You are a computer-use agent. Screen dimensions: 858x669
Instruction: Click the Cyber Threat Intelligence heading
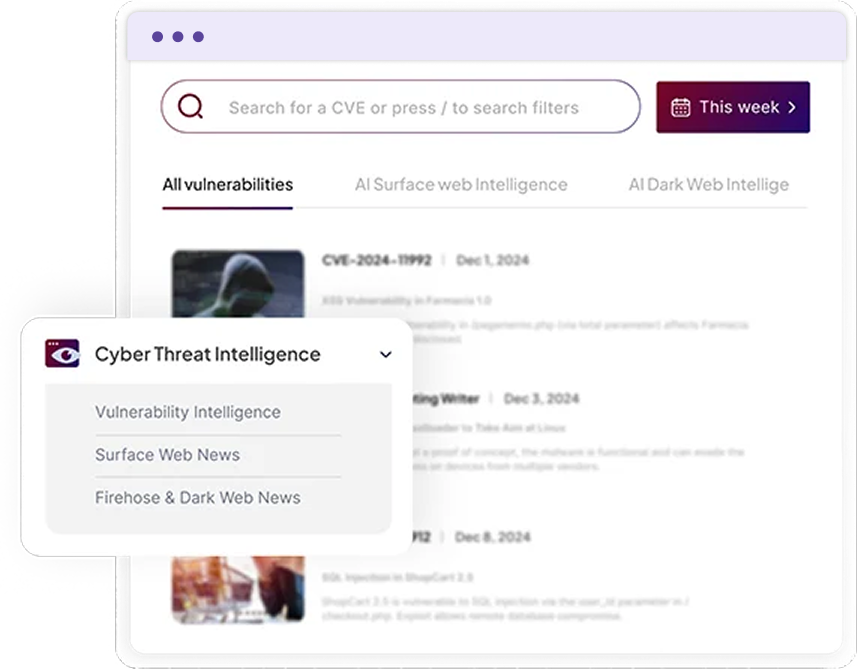pos(208,355)
